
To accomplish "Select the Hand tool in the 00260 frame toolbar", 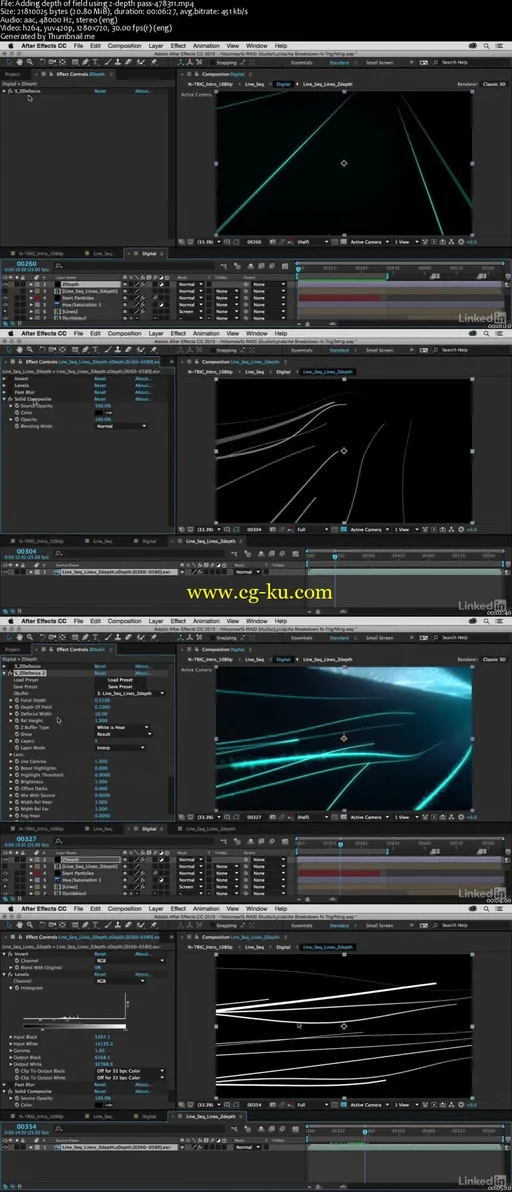I will click(x=19, y=62).
